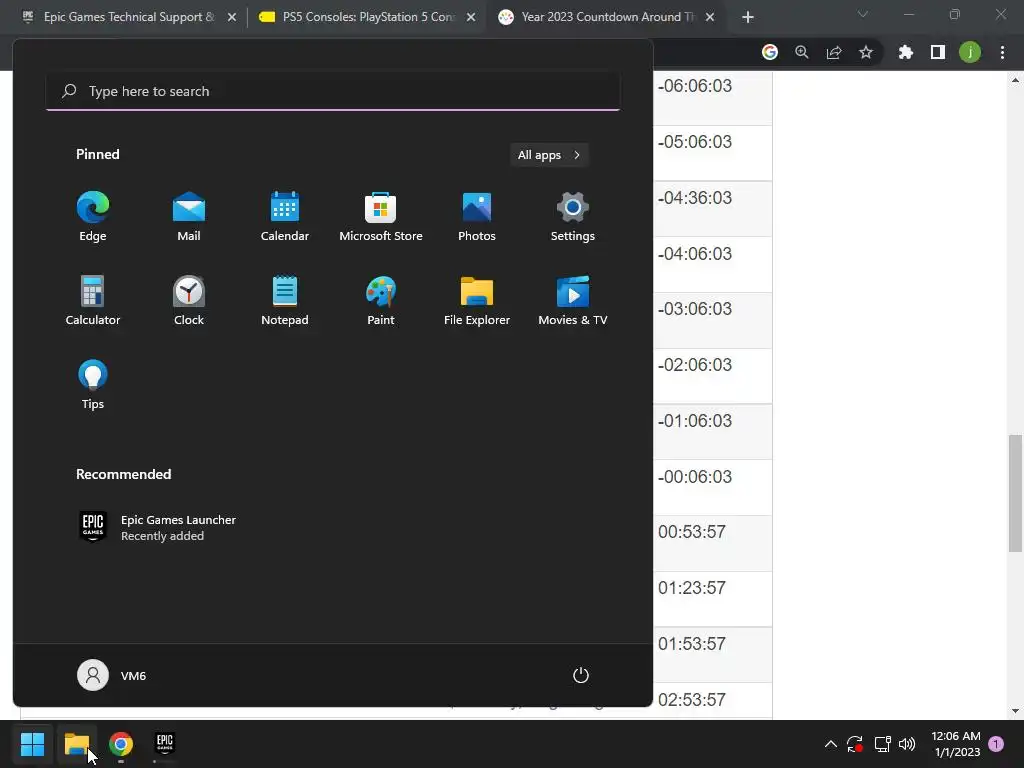Click the page's vertical scrollbar thumb
The image size is (1024, 768).
1015,493
